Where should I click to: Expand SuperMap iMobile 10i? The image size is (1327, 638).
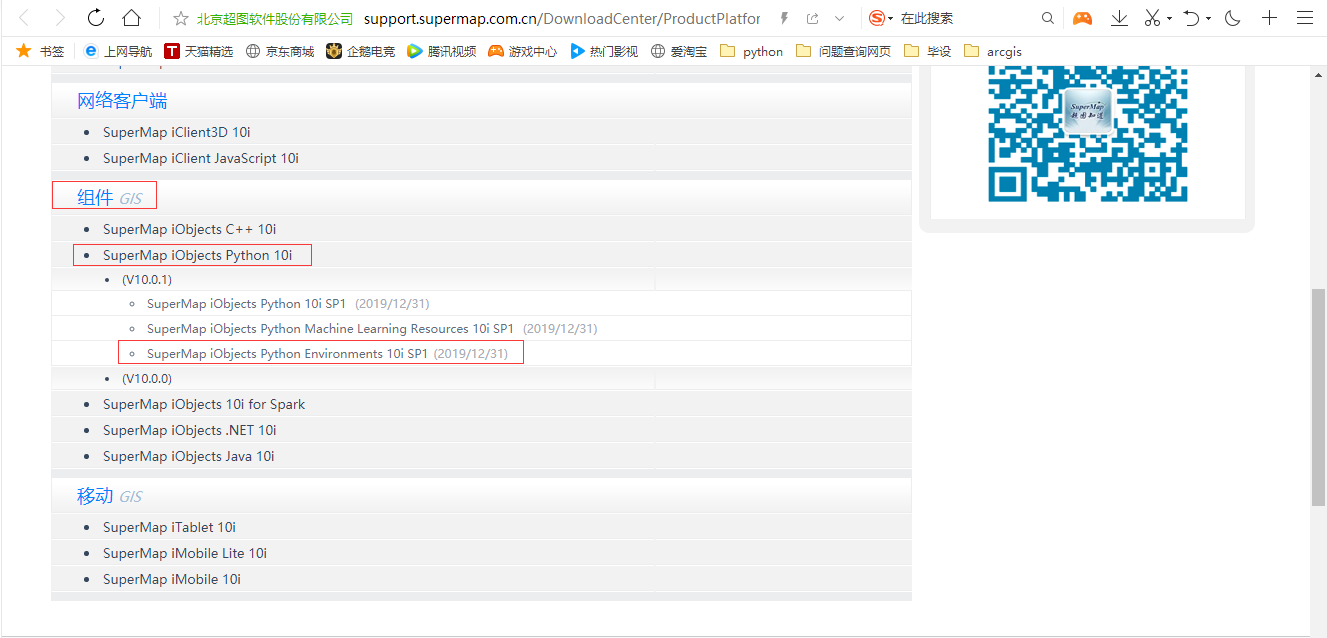[x=172, y=579]
